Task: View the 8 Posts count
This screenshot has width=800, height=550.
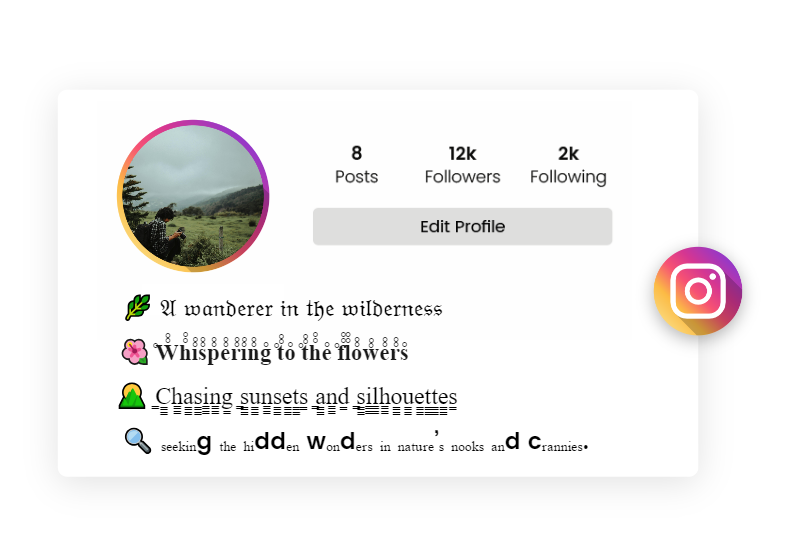Action: [356, 165]
